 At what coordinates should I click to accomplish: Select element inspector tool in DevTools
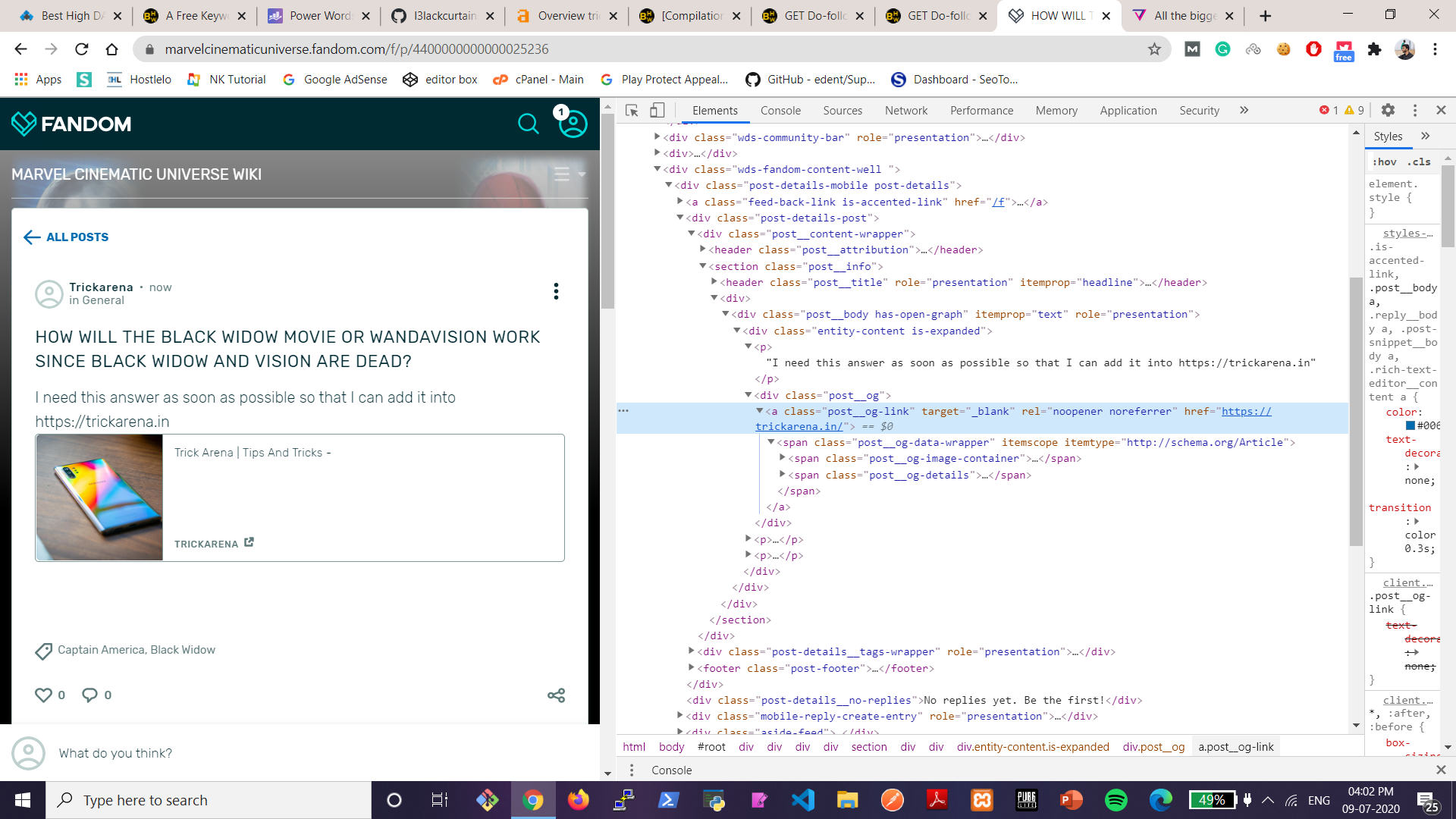coord(632,111)
